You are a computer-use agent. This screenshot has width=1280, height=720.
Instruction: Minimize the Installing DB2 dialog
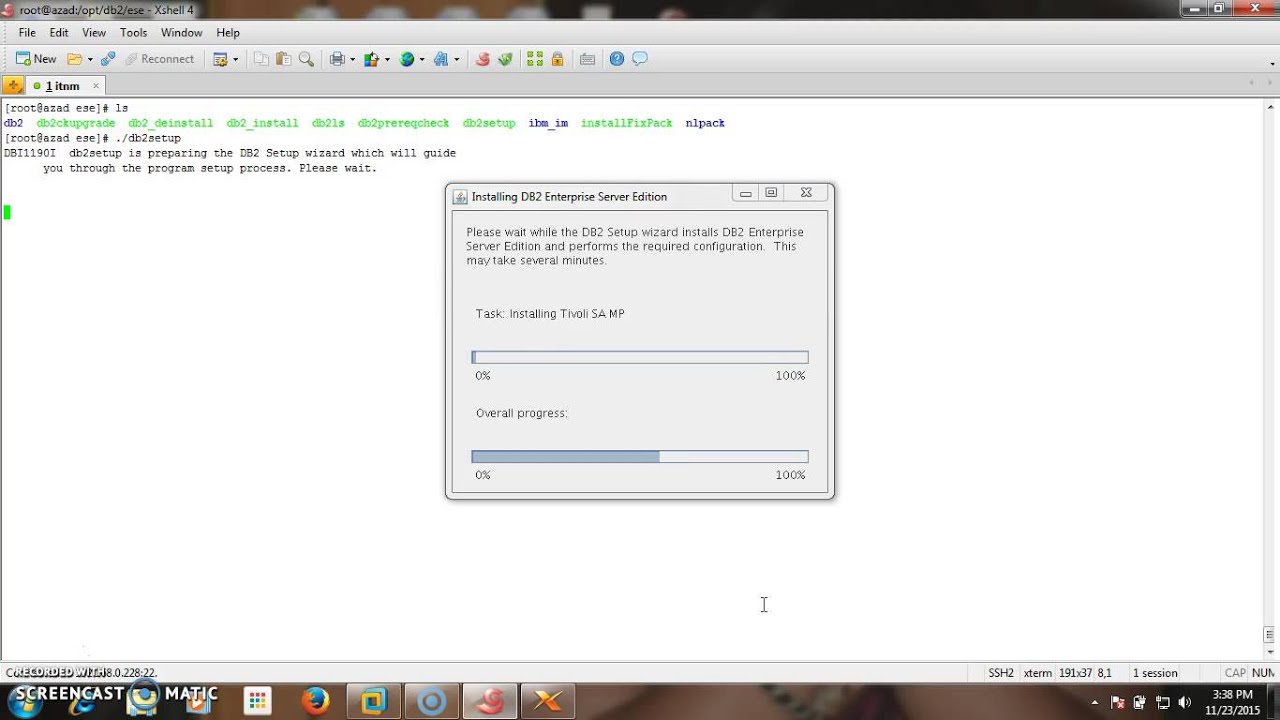pyautogui.click(x=745, y=194)
